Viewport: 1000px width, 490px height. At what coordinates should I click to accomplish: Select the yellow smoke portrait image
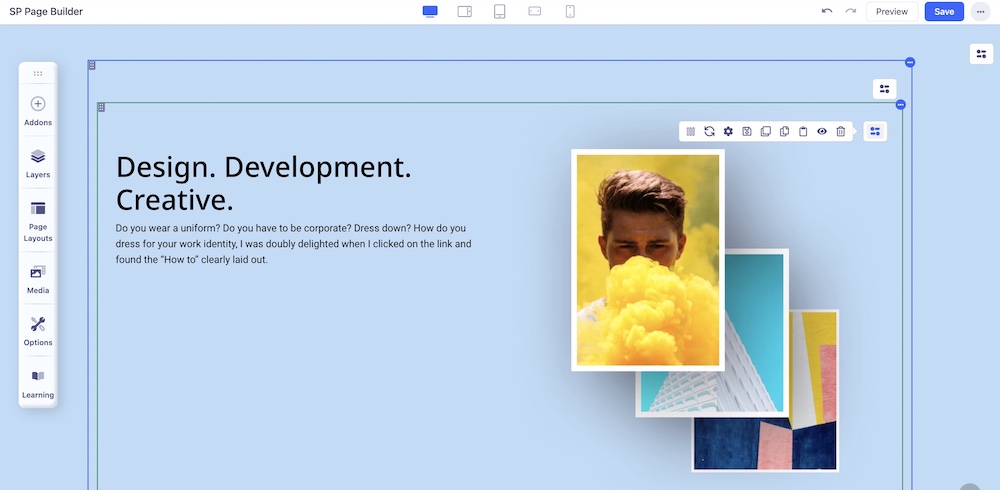[647, 259]
